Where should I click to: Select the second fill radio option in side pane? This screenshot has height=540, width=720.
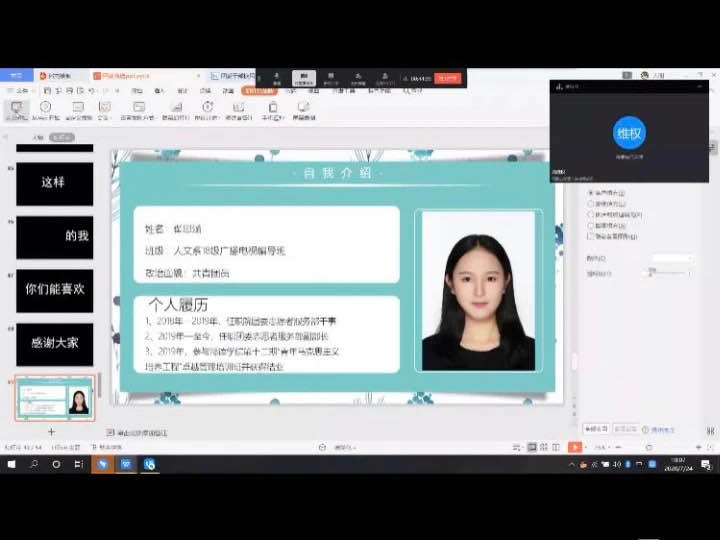591,203
